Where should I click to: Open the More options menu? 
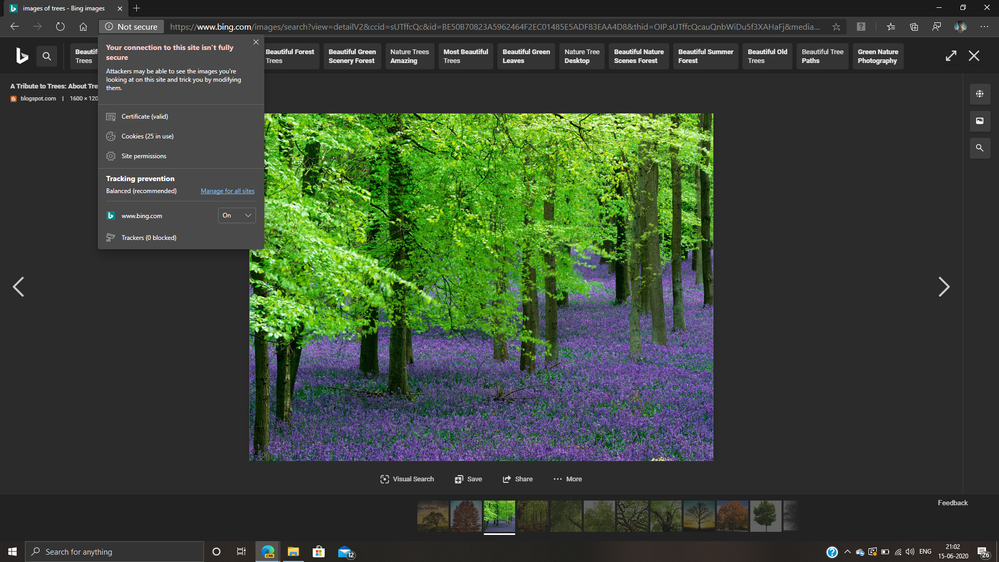[x=567, y=479]
